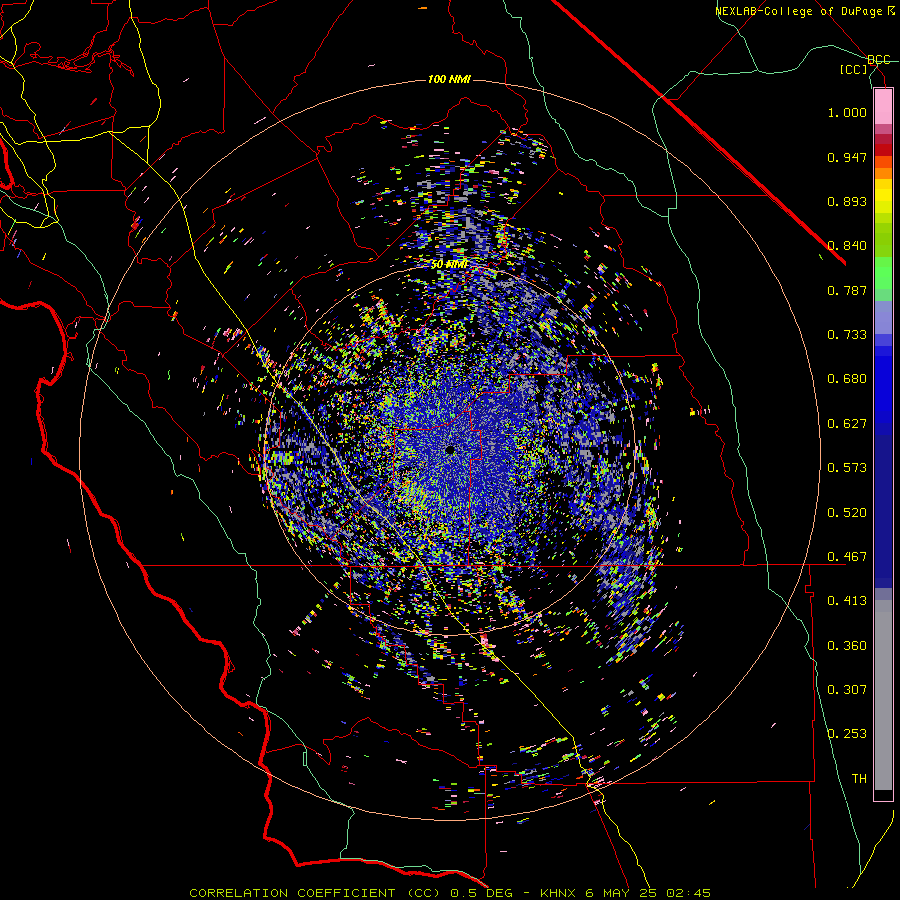
Task: Select the 0.947 legend value
Action: click(x=847, y=157)
